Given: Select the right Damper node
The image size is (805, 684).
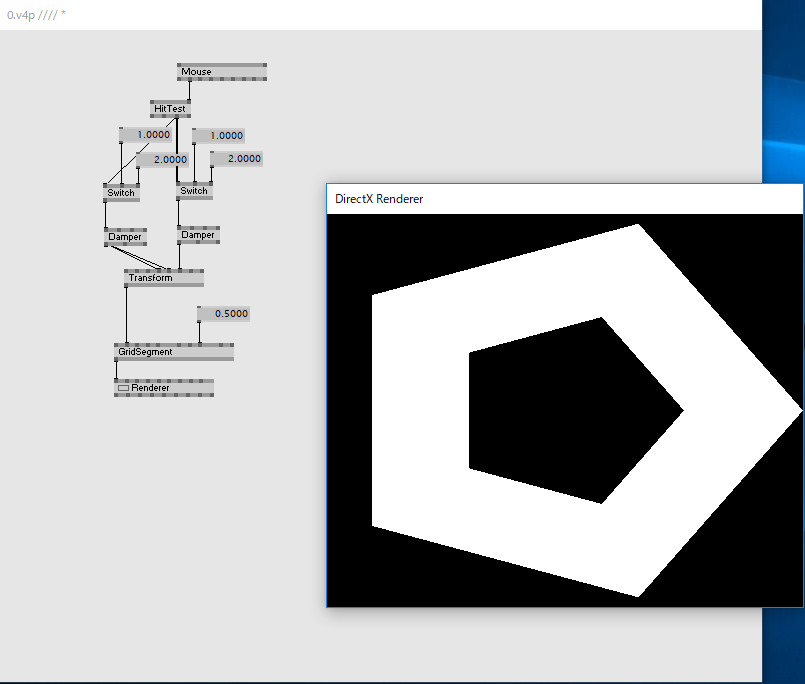Looking at the screenshot, I should point(199,235).
